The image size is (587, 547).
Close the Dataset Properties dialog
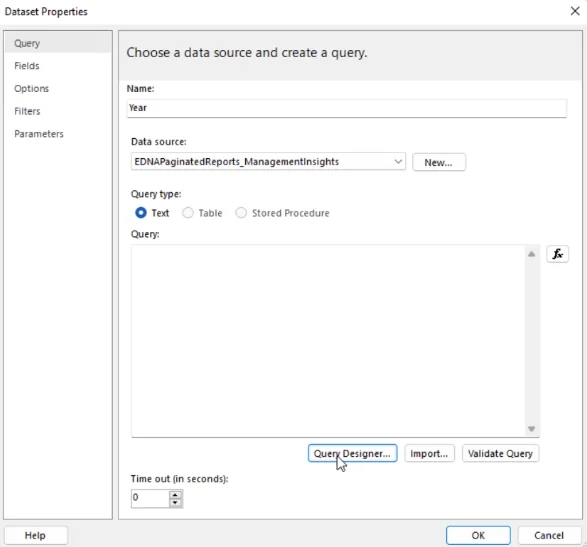[575, 11]
